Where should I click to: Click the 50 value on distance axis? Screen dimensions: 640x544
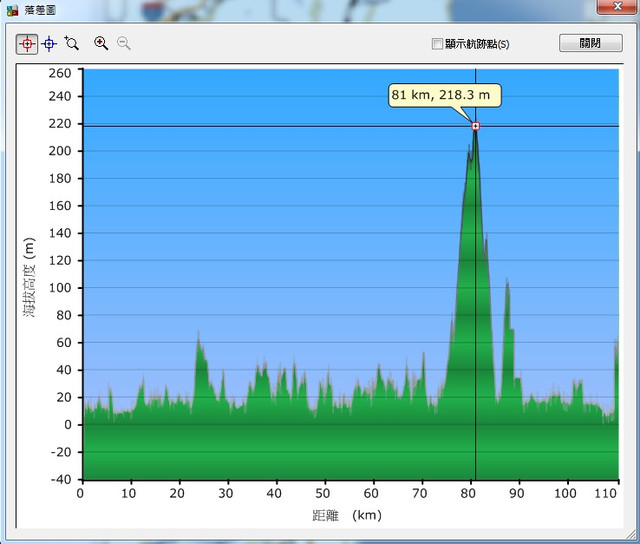pyautogui.click(x=322, y=493)
